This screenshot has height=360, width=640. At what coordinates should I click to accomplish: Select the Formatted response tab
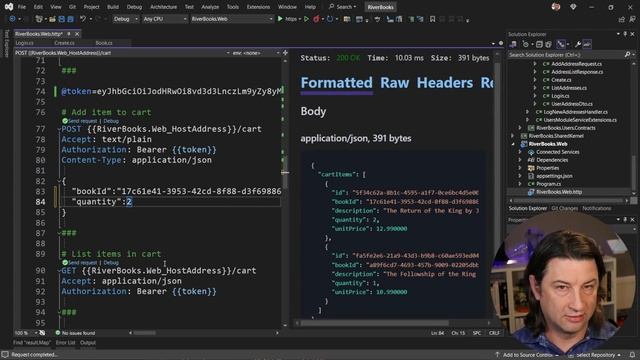pos(336,83)
